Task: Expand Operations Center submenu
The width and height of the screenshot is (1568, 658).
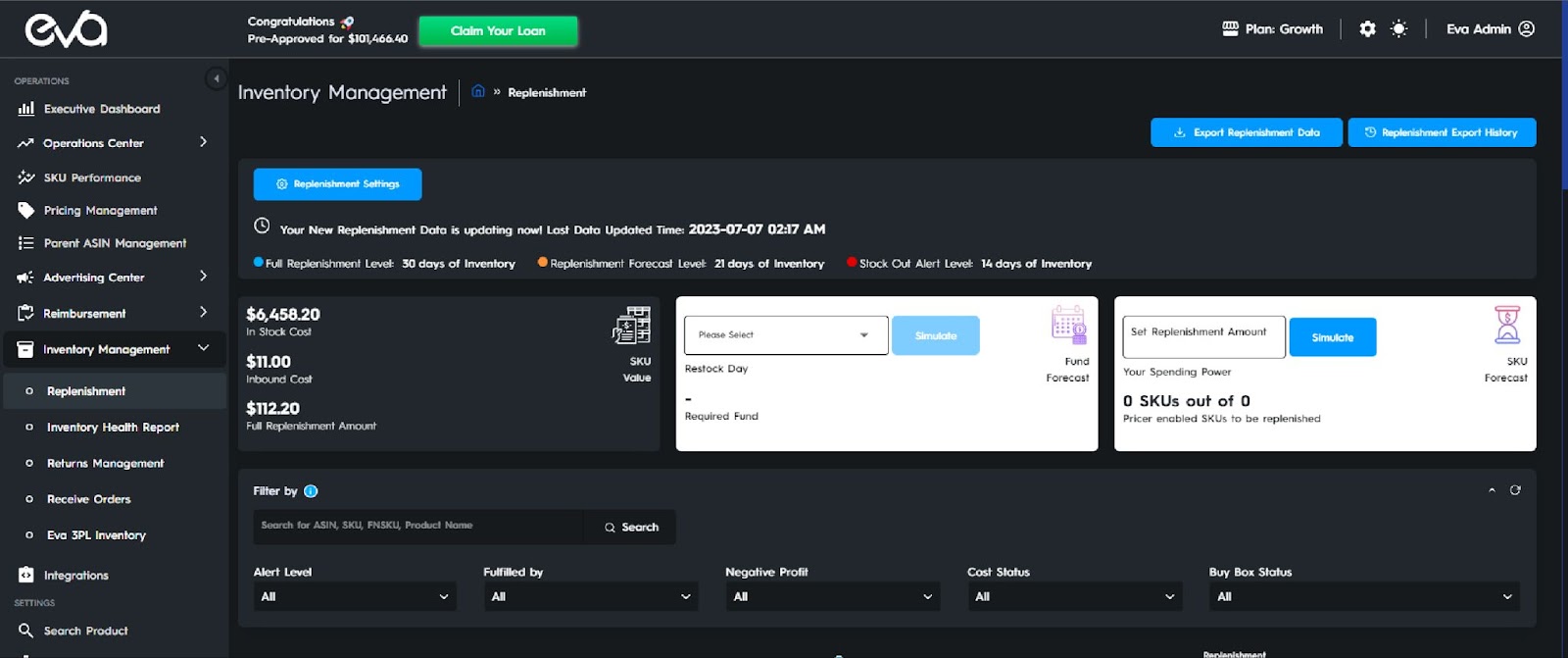Action: pos(204,142)
